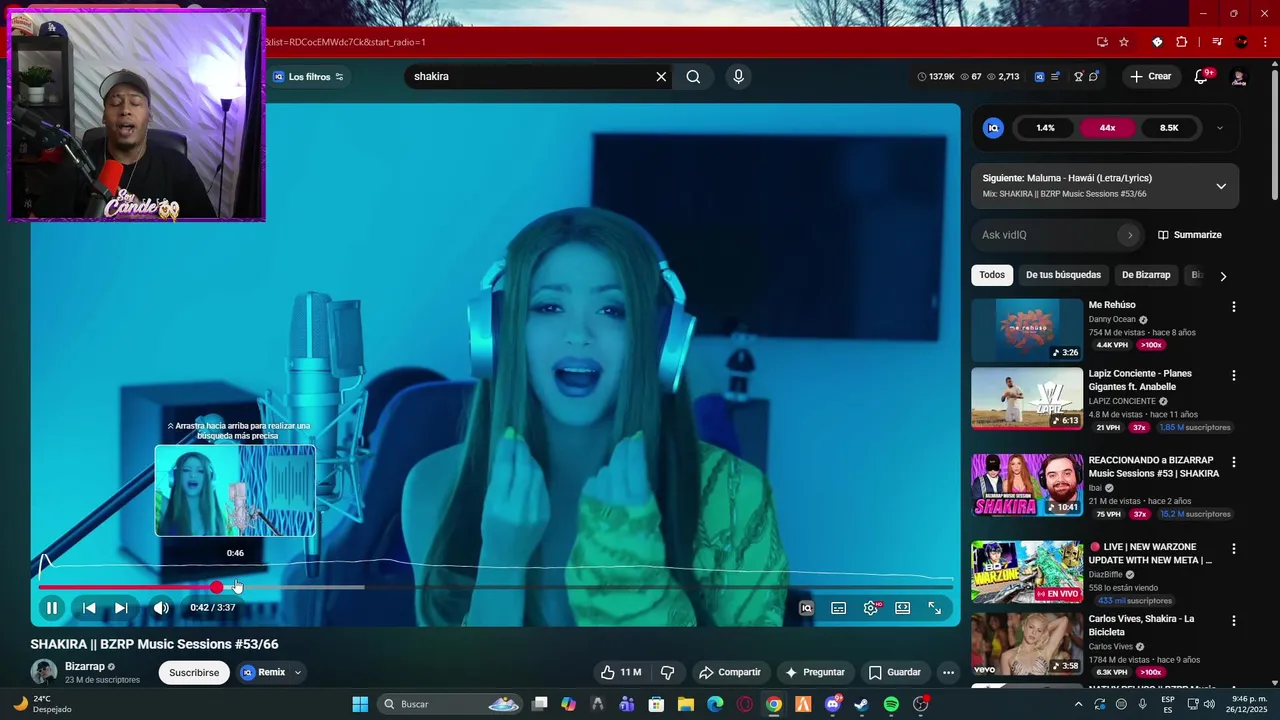The image size is (1280, 720).
Task: Subscribe to Bizarrap with Suscribirse
Action: click(194, 672)
